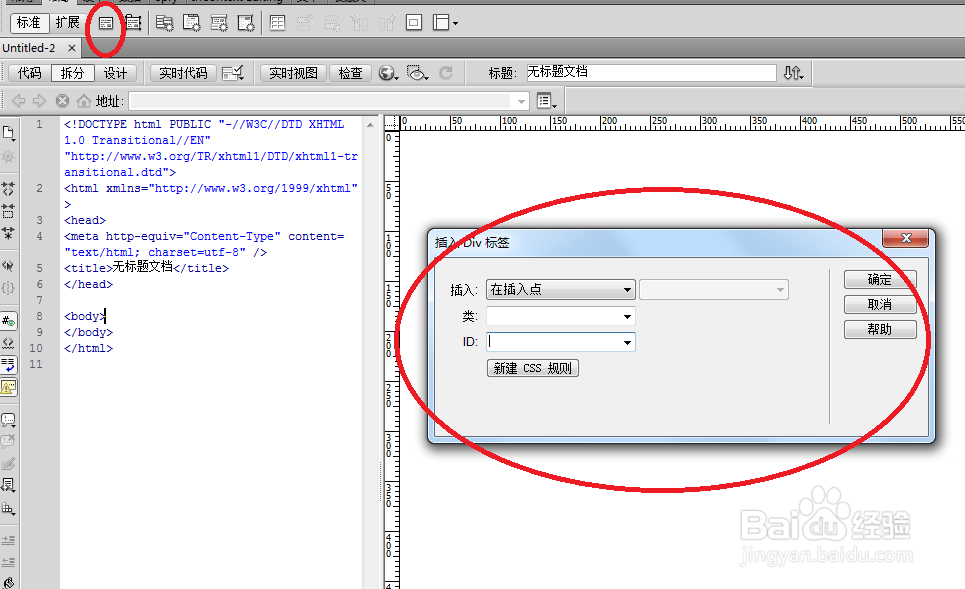Click the Insert Table icon
Screen dimensions: 965x589
tap(278, 23)
